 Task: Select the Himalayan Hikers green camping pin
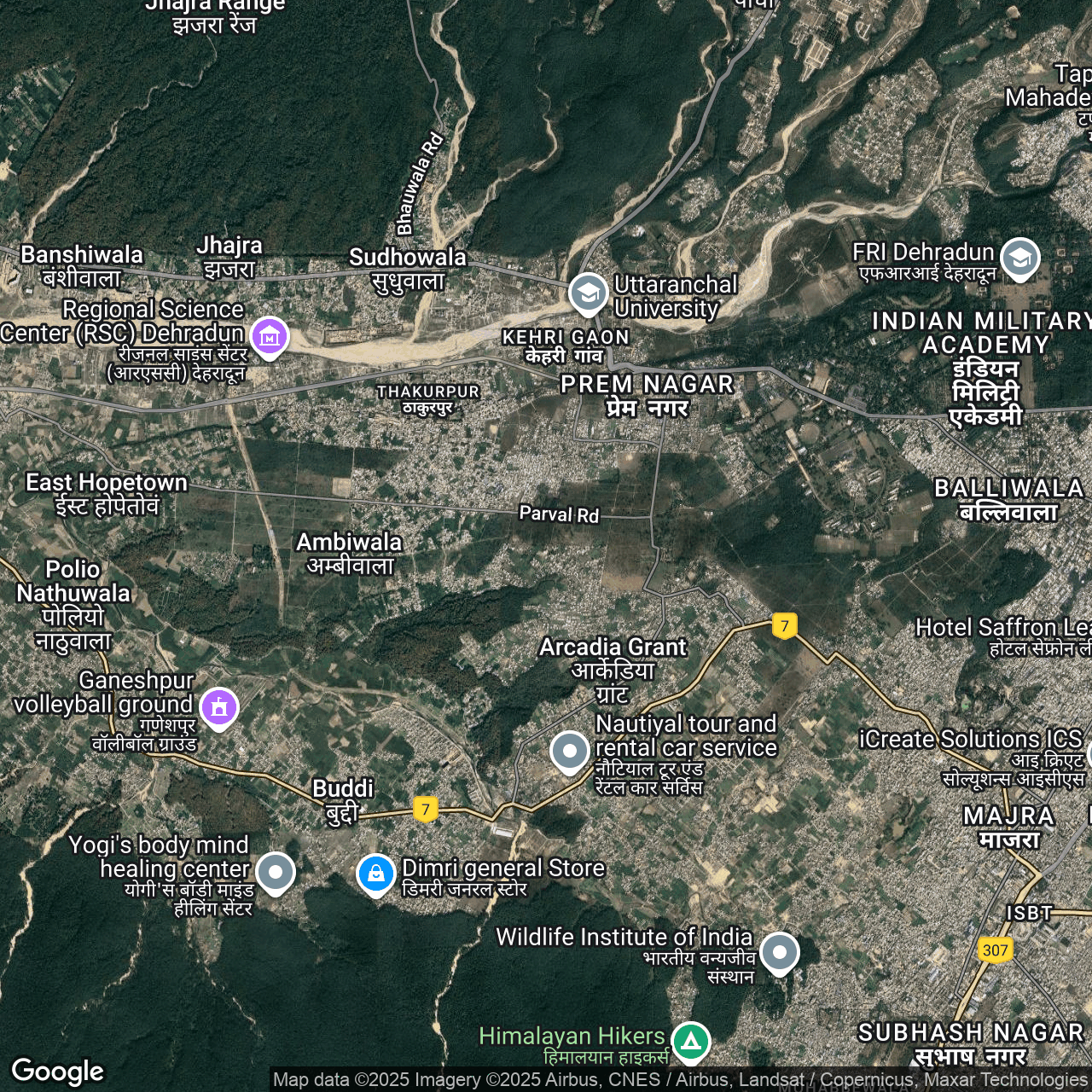tap(690, 1042)
